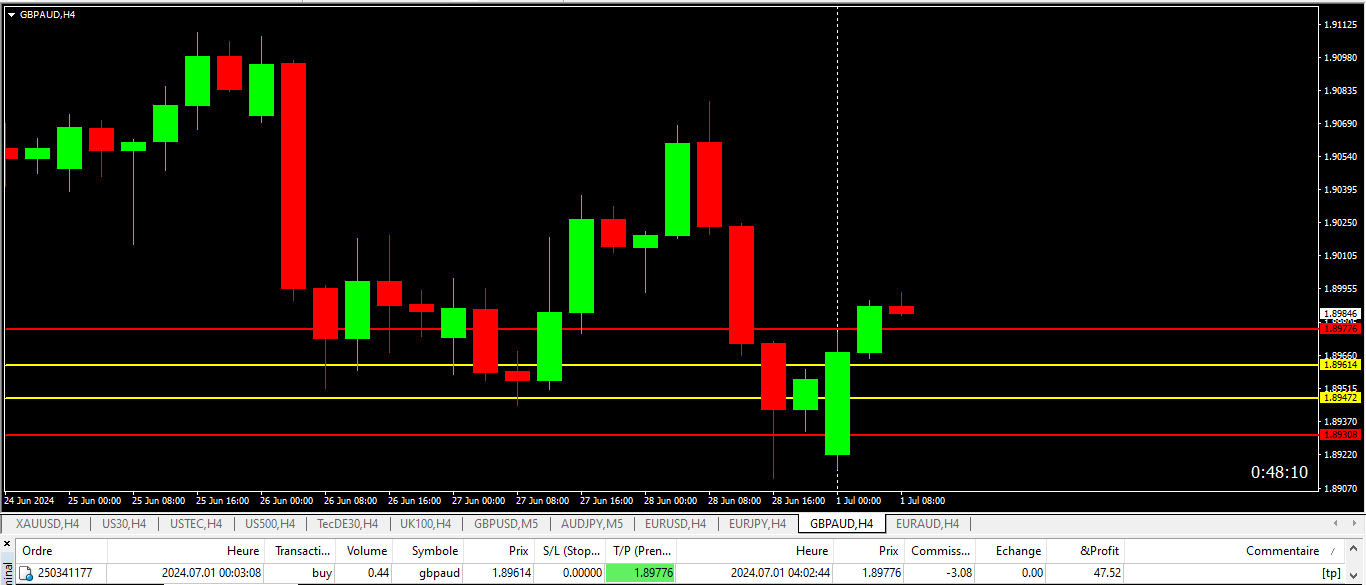Open the GBPUSD,M5 chart tab

(x=506, y=524)
